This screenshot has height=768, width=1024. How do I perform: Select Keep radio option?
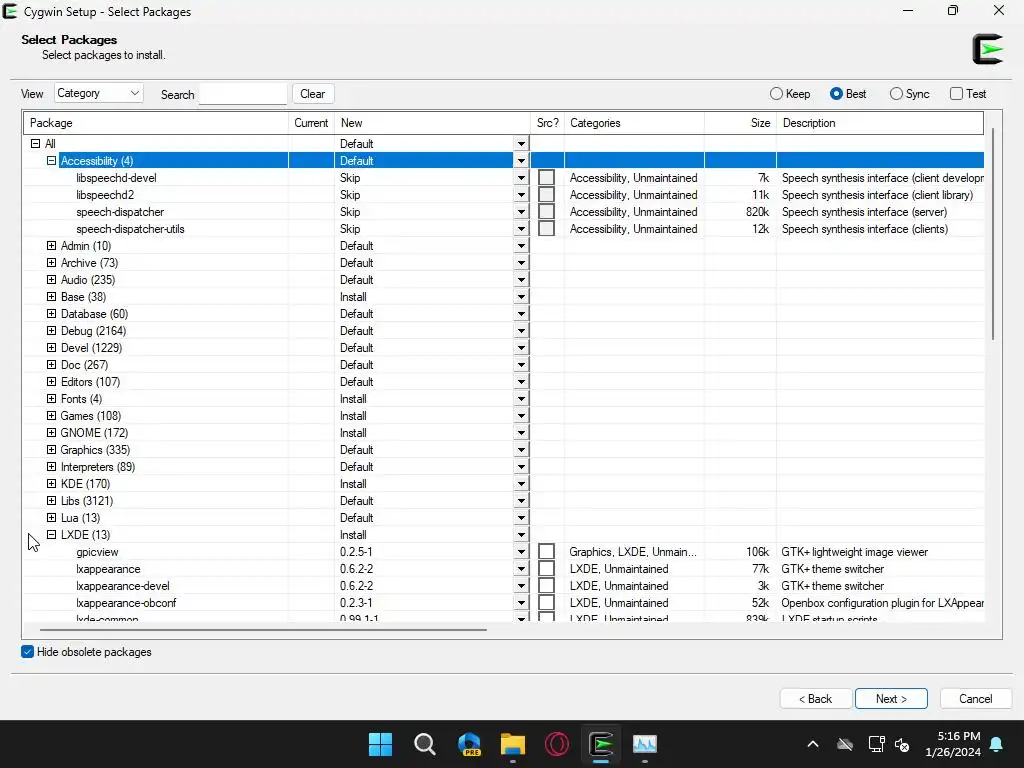pos(790,94)
